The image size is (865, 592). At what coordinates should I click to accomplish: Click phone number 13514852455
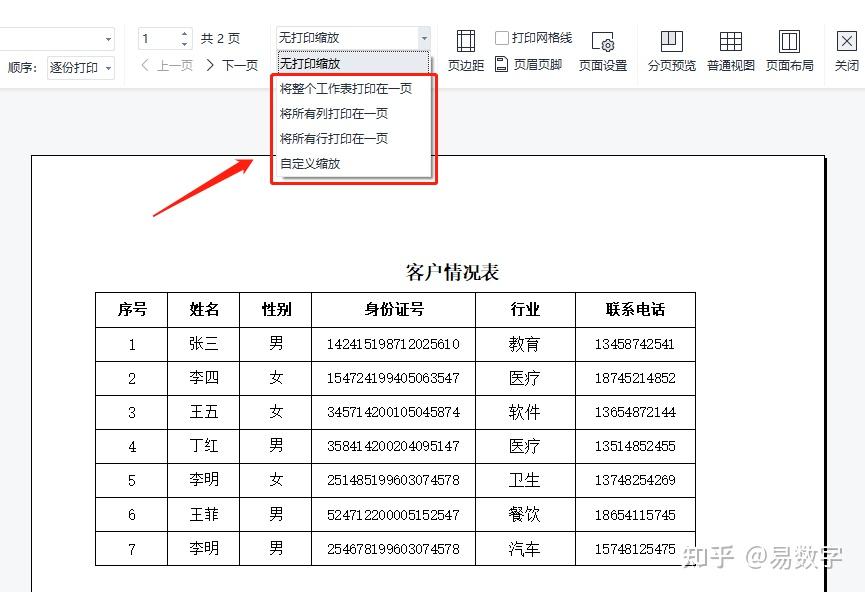[x=635, y=446]
